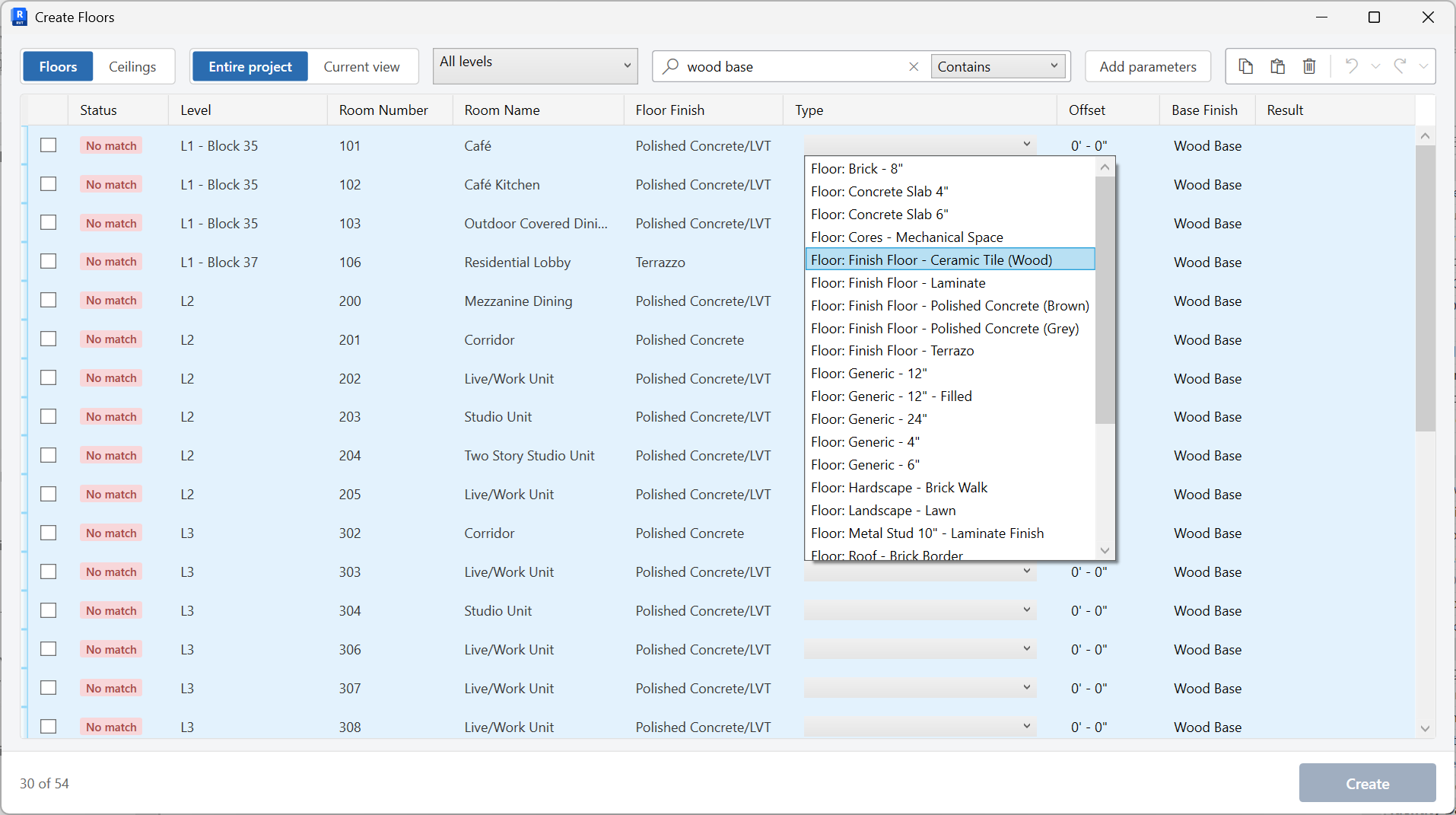The width and height of the screenshot is (1456, 815).
Task: Click the Create button
Action: [x=1367, y=783]
